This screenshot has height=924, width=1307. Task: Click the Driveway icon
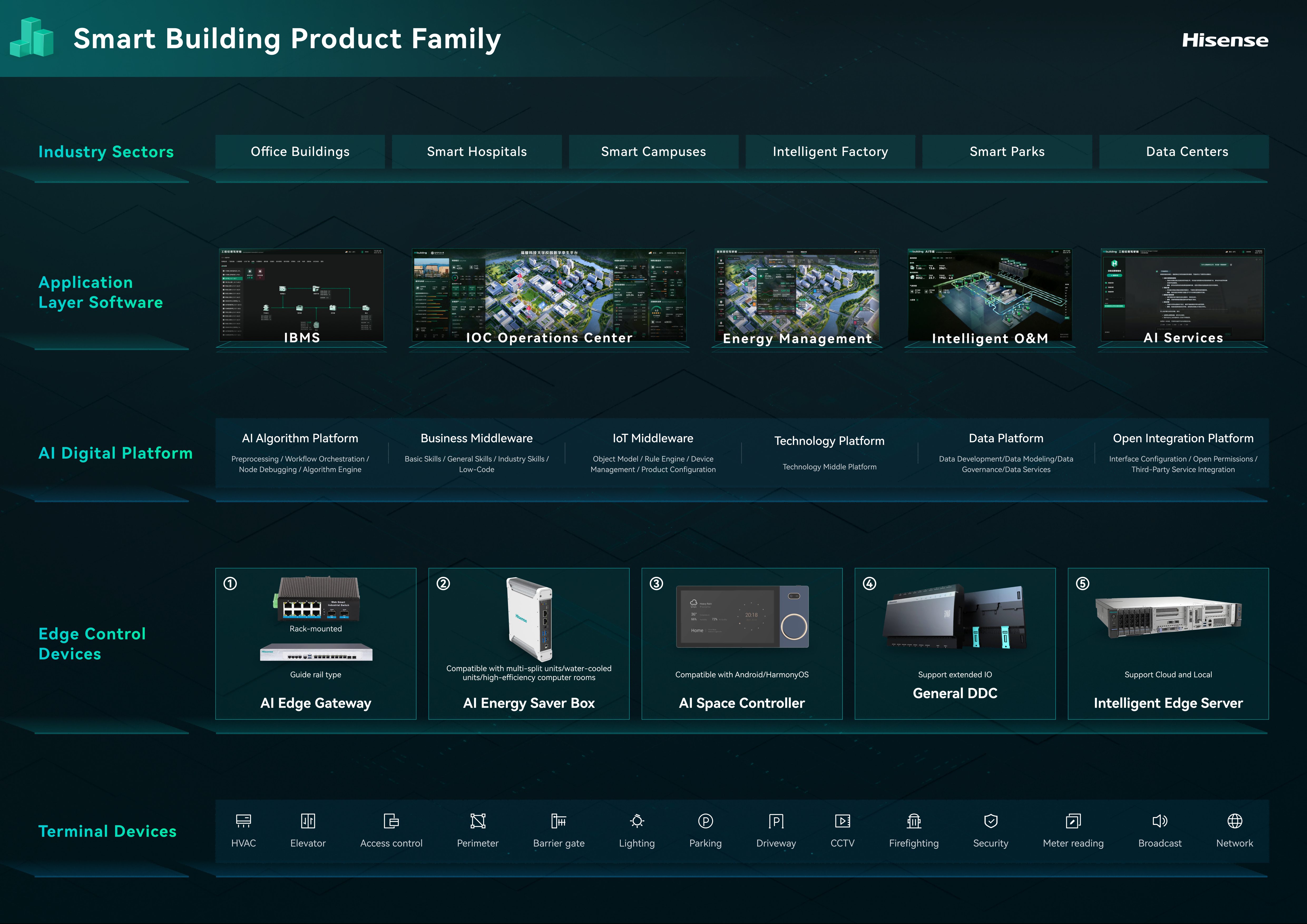(x=776, y=820)
